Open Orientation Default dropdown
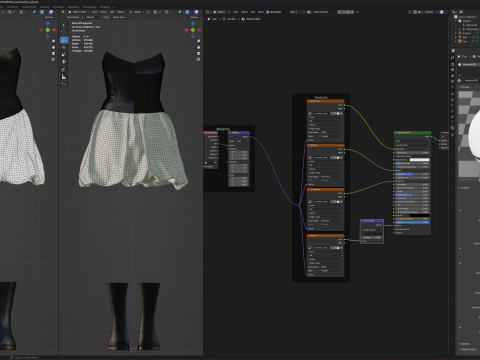480x360 pixels. pyautogui.click(x=90, y=17)
